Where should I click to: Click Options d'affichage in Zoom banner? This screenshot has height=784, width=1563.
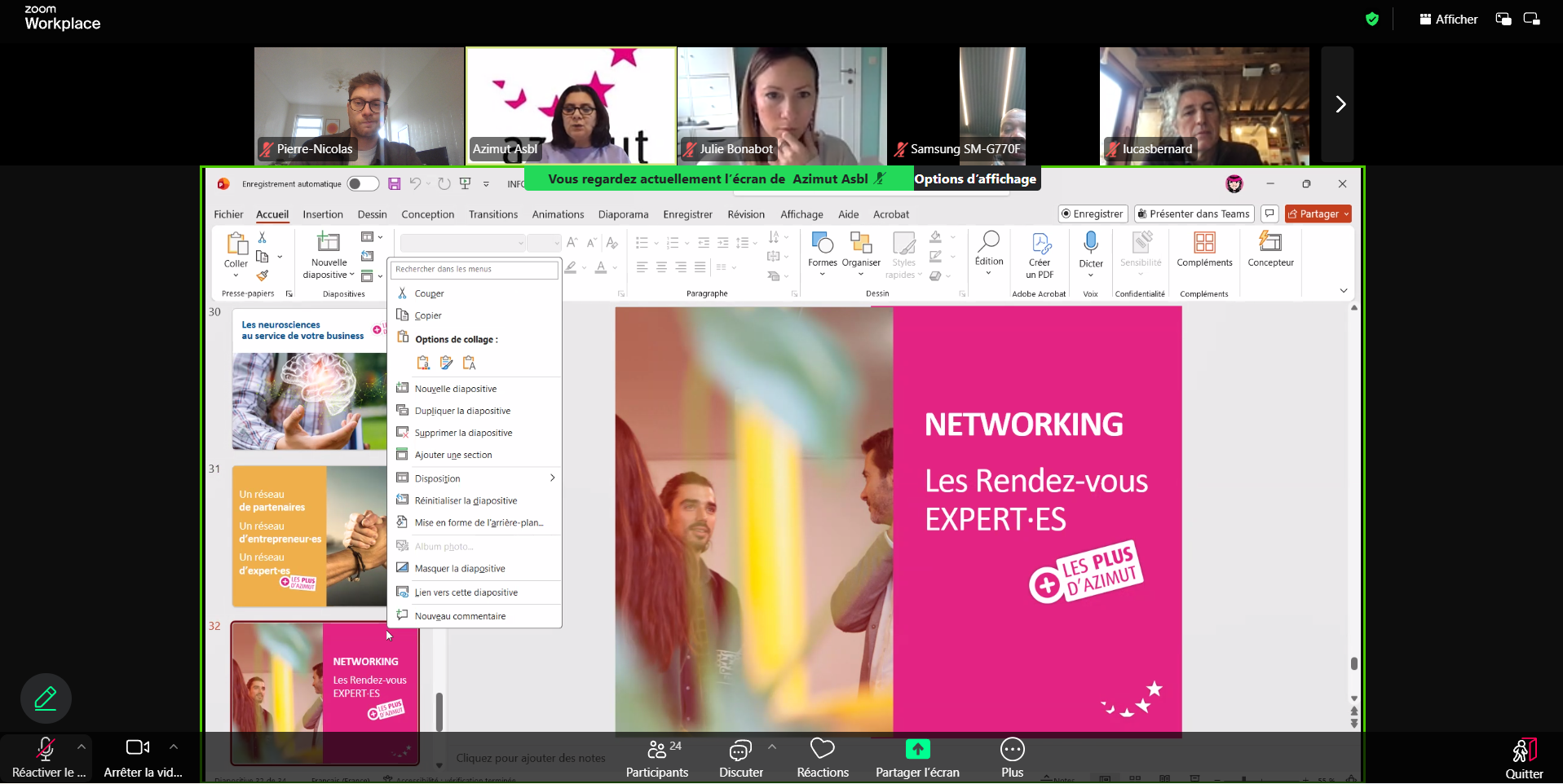[975, 179]
